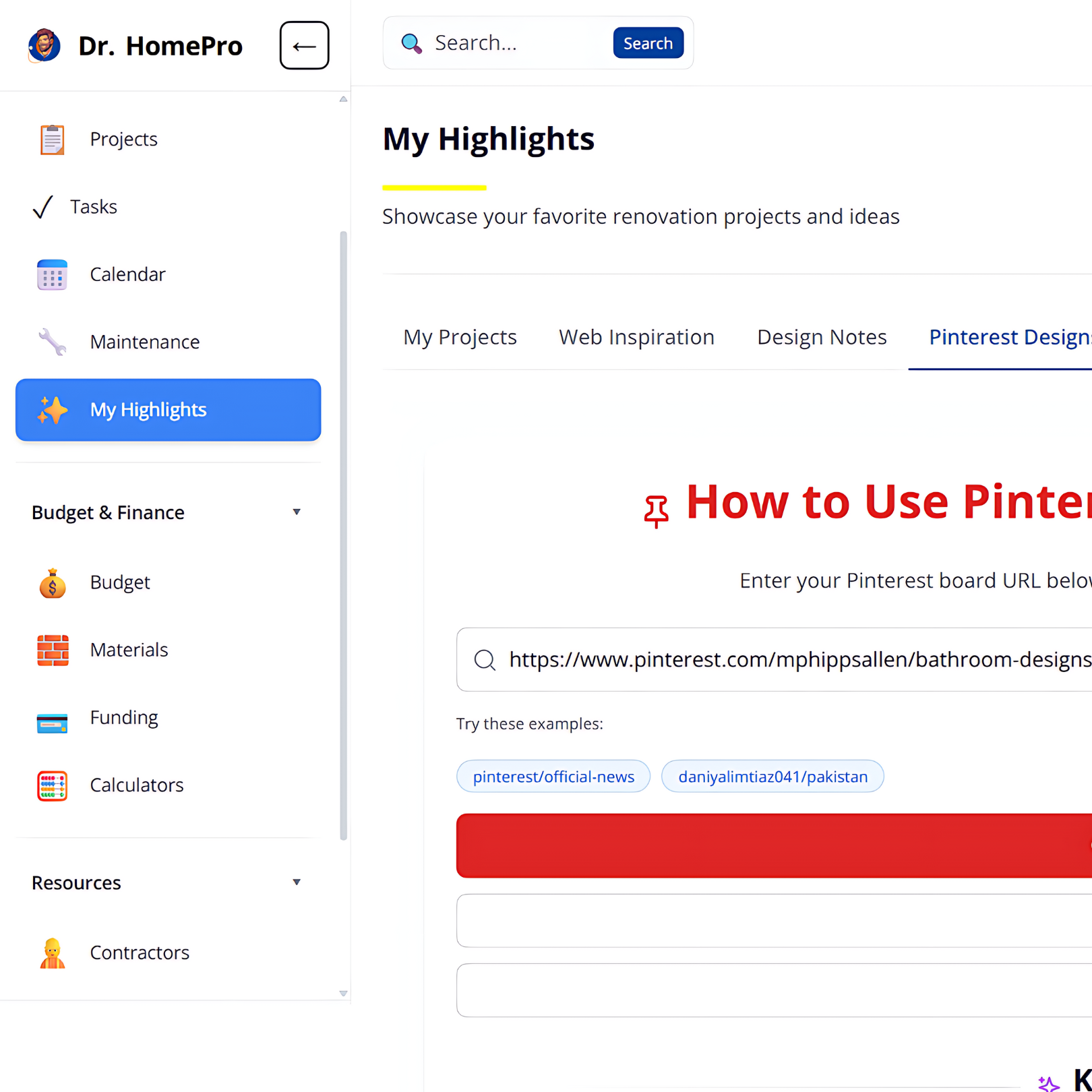Switch to the Web Inspiration tab
1092x1092 pixels.
click(636, 337)
